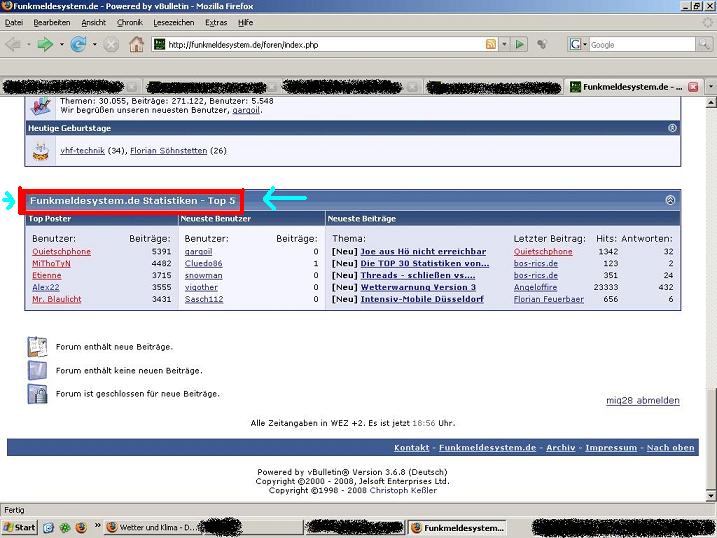Viewport: 717px width, 538px height.
Task: Click the 'mig28 abmelden' logout link
Action: coord(642,400)
